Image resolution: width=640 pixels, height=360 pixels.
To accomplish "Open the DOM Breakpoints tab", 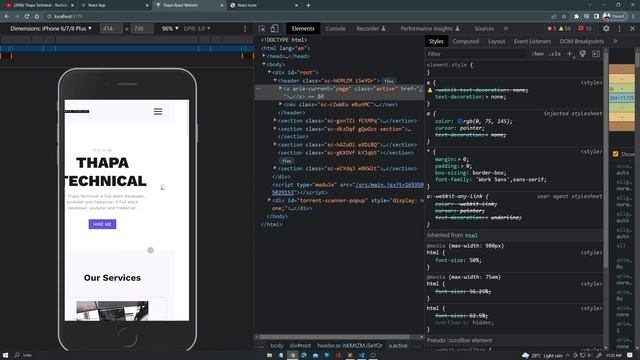I will (582, 41).
